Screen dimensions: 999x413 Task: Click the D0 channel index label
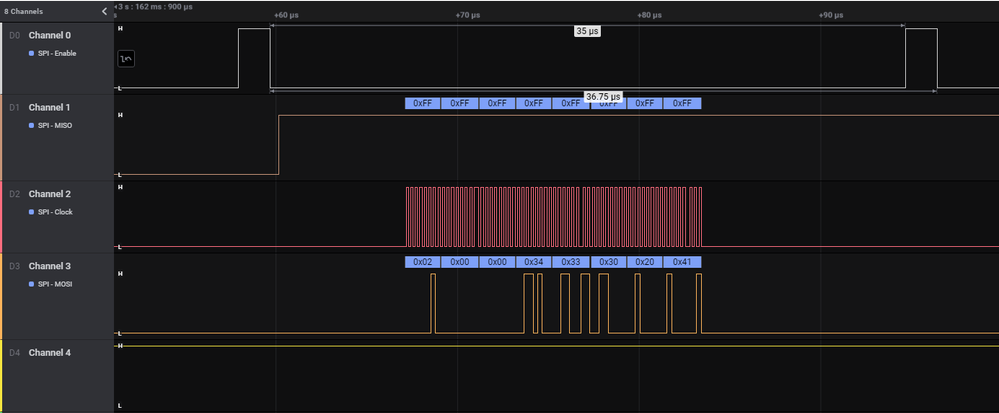pos(14,36)
